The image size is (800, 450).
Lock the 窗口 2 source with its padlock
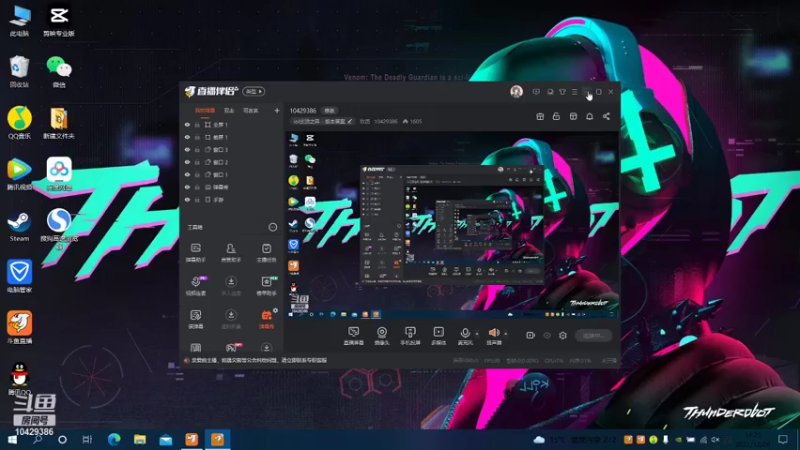tap(197, 162)
